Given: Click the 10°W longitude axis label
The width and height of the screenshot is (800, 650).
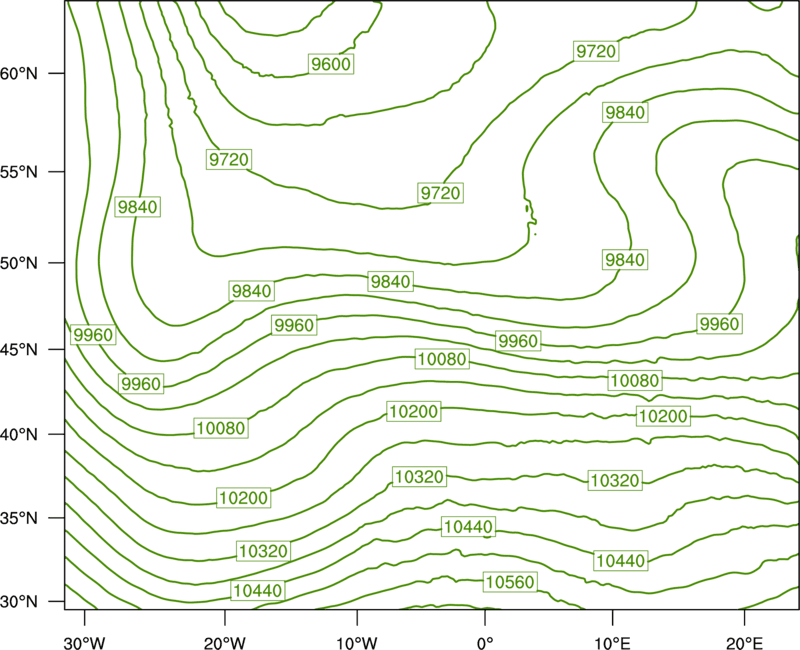Looking at the screenshot, I should click(x=357, y=643).
